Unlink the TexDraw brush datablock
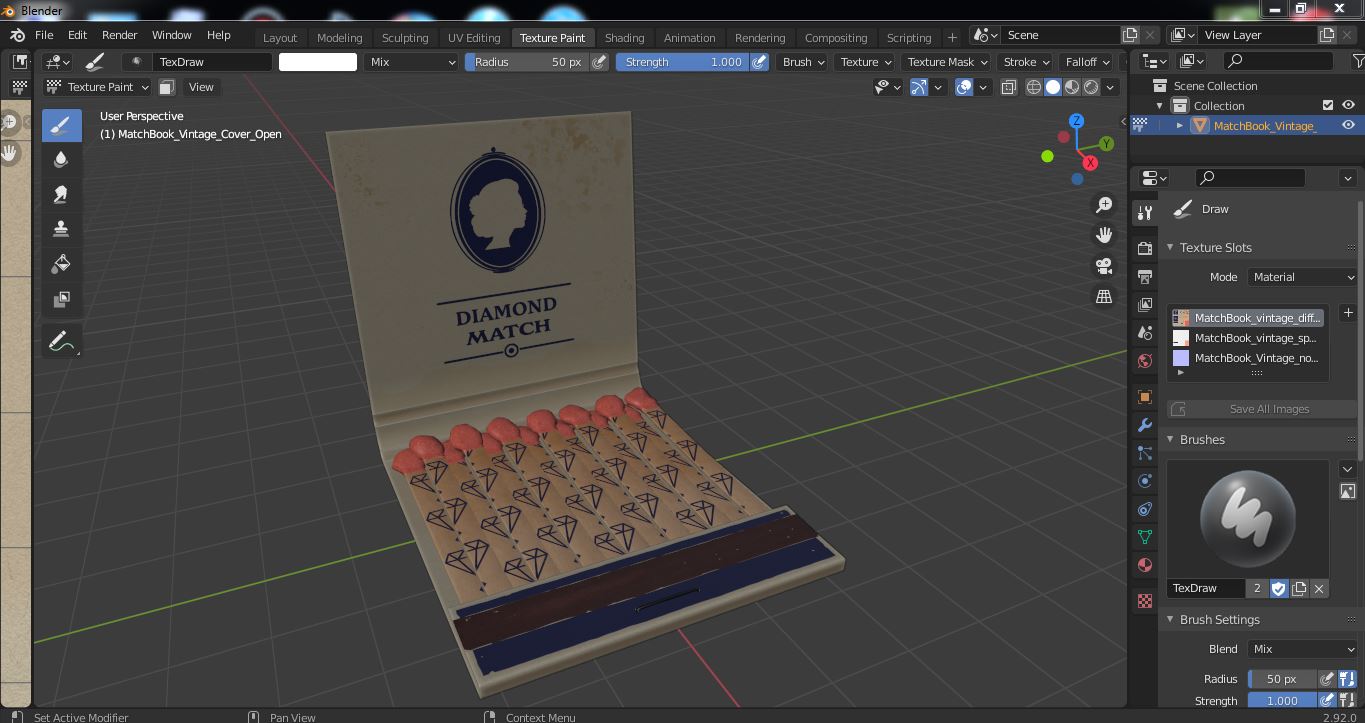 tap(1319, 588)
